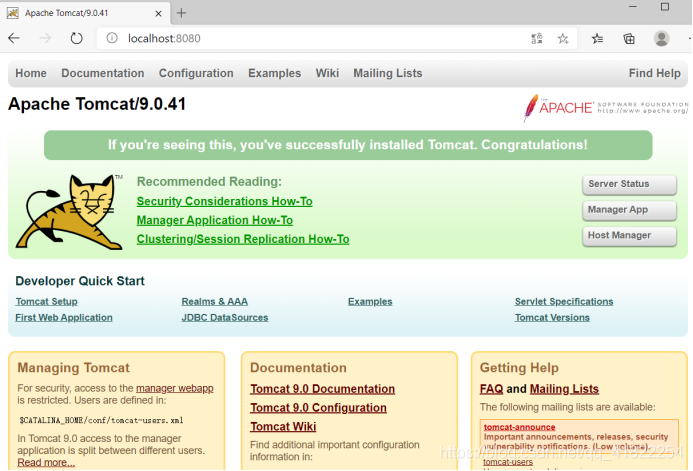Open Wiki in the navigation bar
The width and height of the screenshot is (693, 471).
(x=327, y=73)
